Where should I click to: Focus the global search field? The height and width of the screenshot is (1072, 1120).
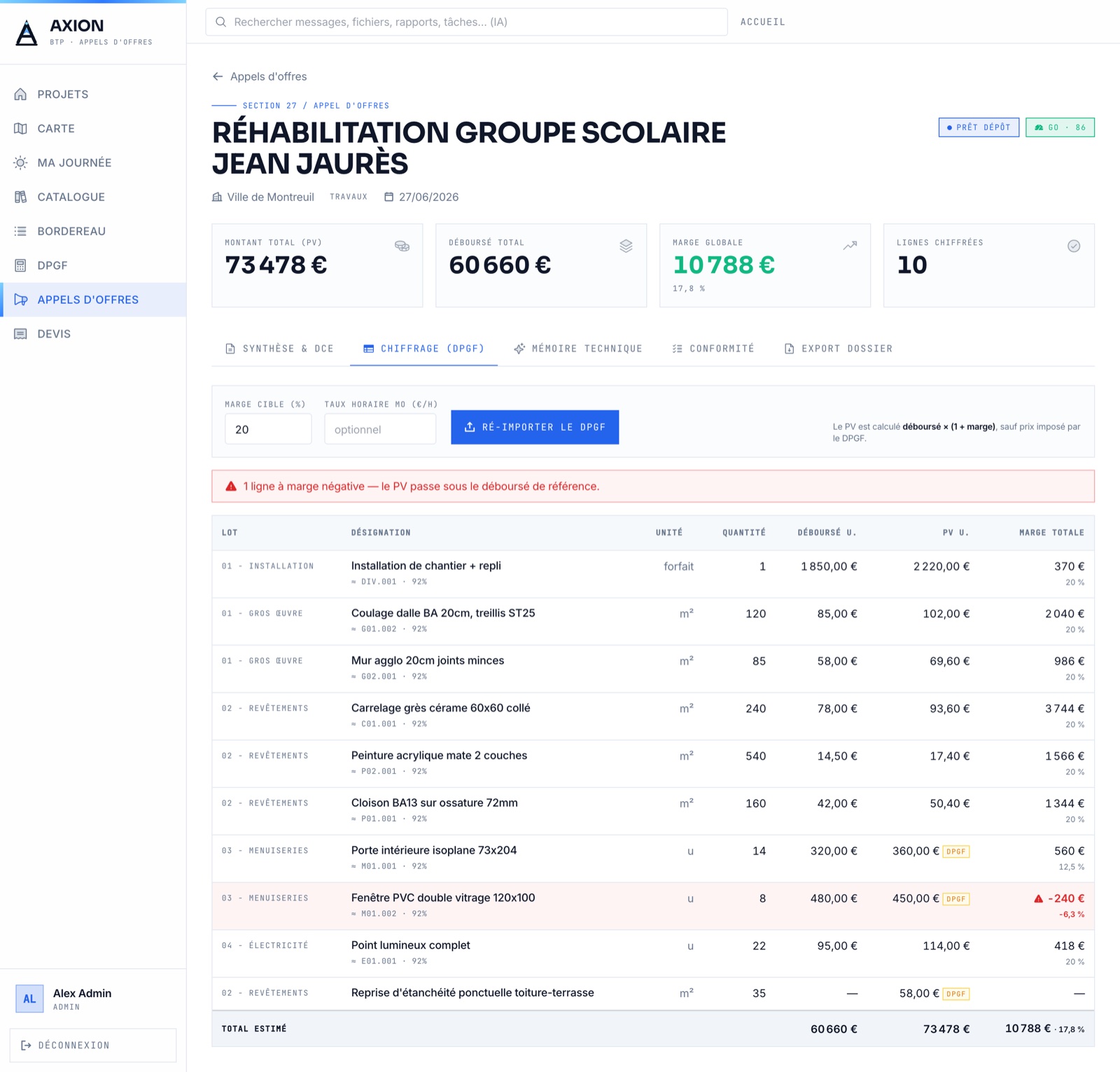pos(466,22)
